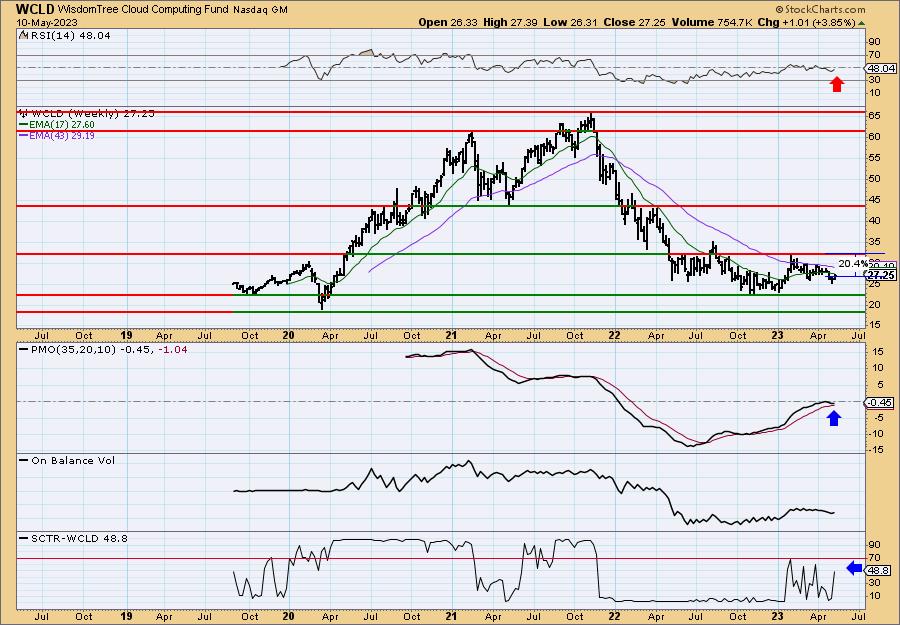Click the Nasdaq GM exchange label
This screenshot has height=625, width=900.
[x=261, y=10]
